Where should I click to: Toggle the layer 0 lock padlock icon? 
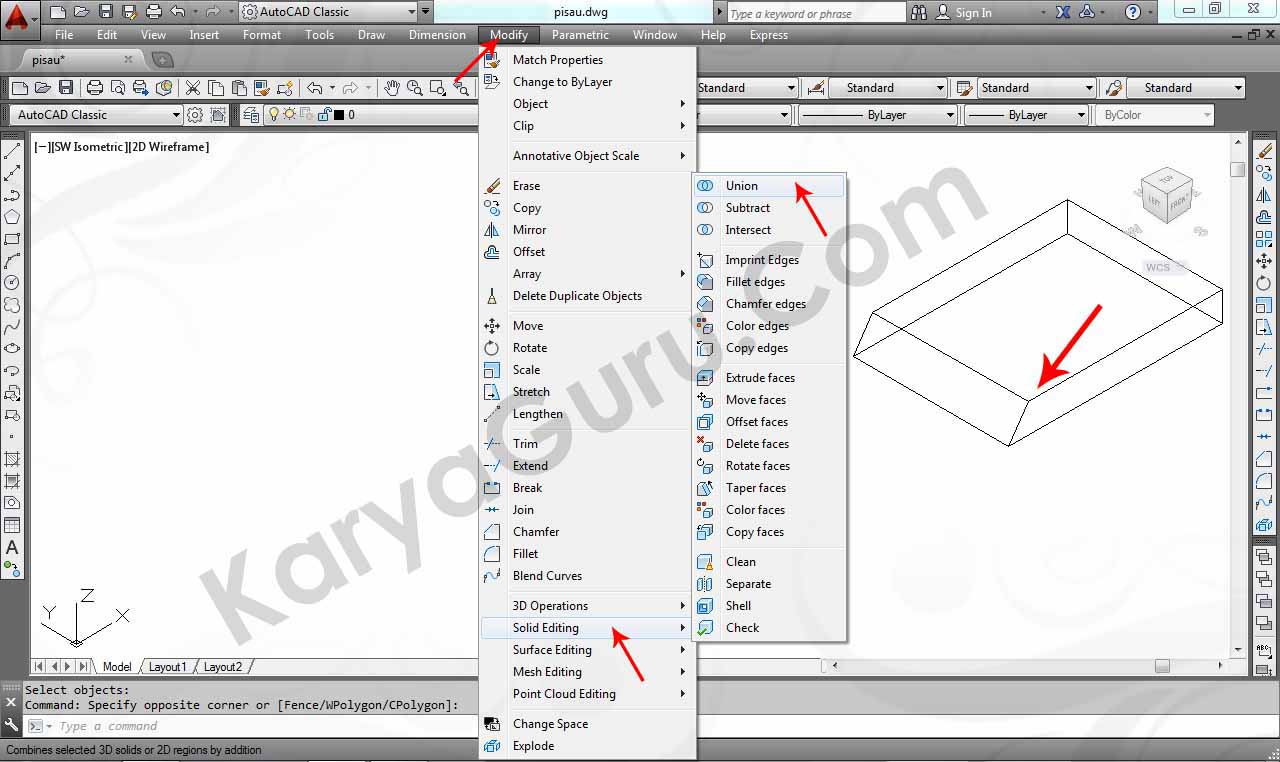322,115
